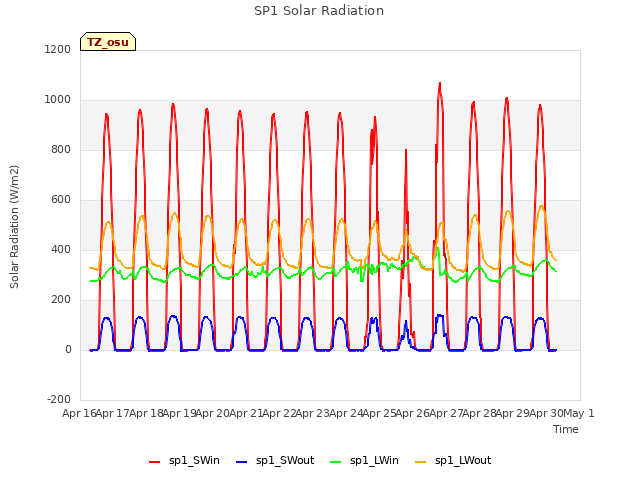Click the May 1 x-axis tick label
This screenshot has height=480, width=640.
tap(579, 413)
